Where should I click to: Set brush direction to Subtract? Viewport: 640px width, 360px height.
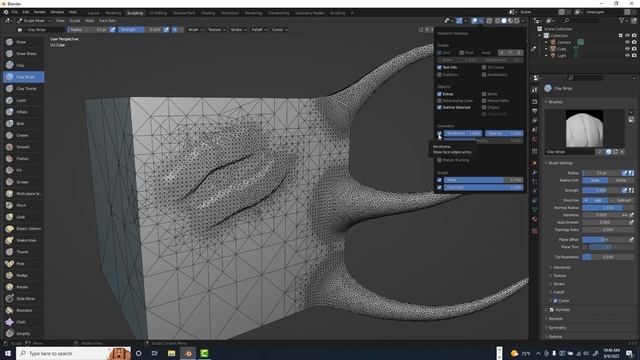(622, 200)
